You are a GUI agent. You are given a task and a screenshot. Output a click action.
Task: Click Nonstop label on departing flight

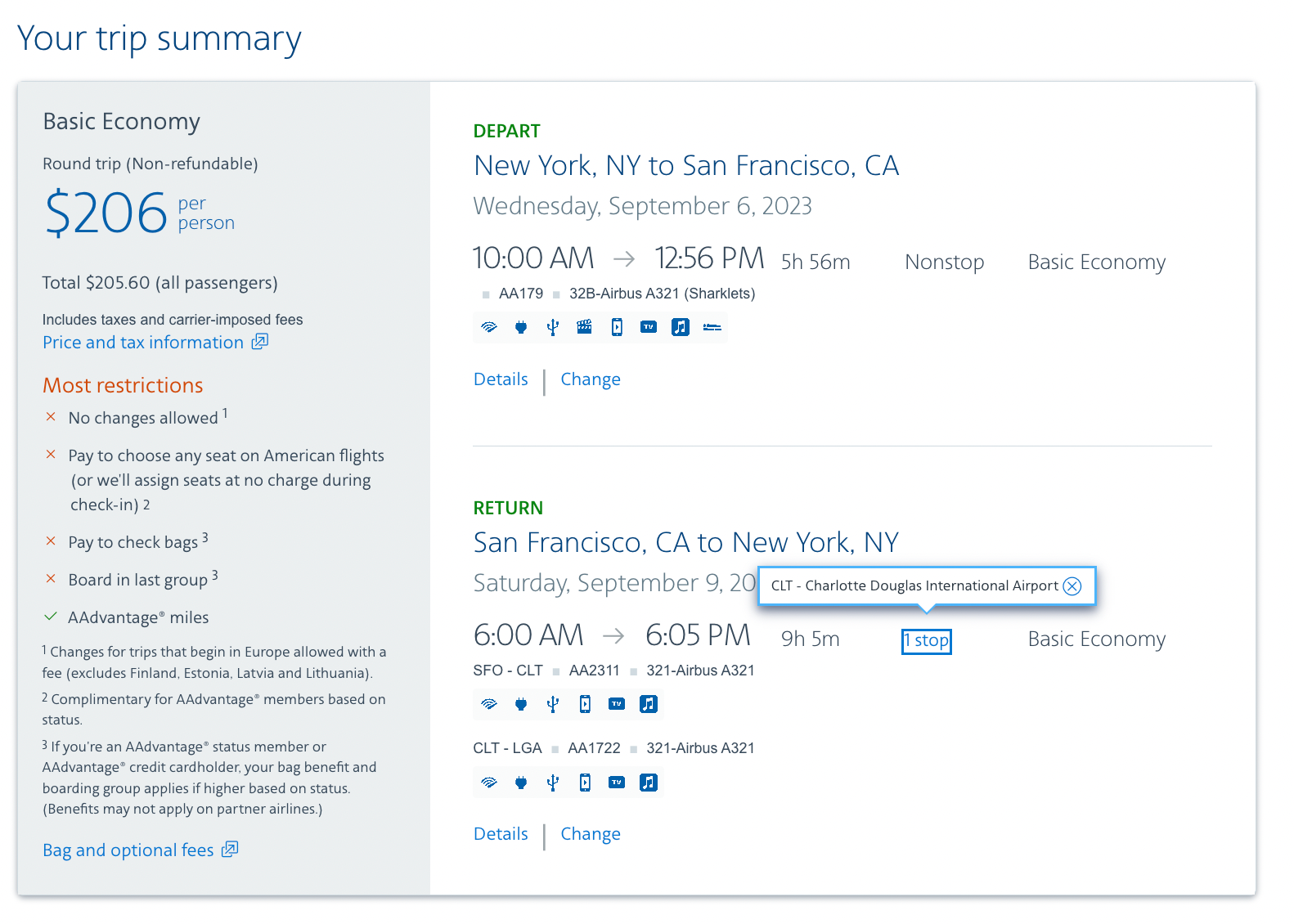[945, 262]
